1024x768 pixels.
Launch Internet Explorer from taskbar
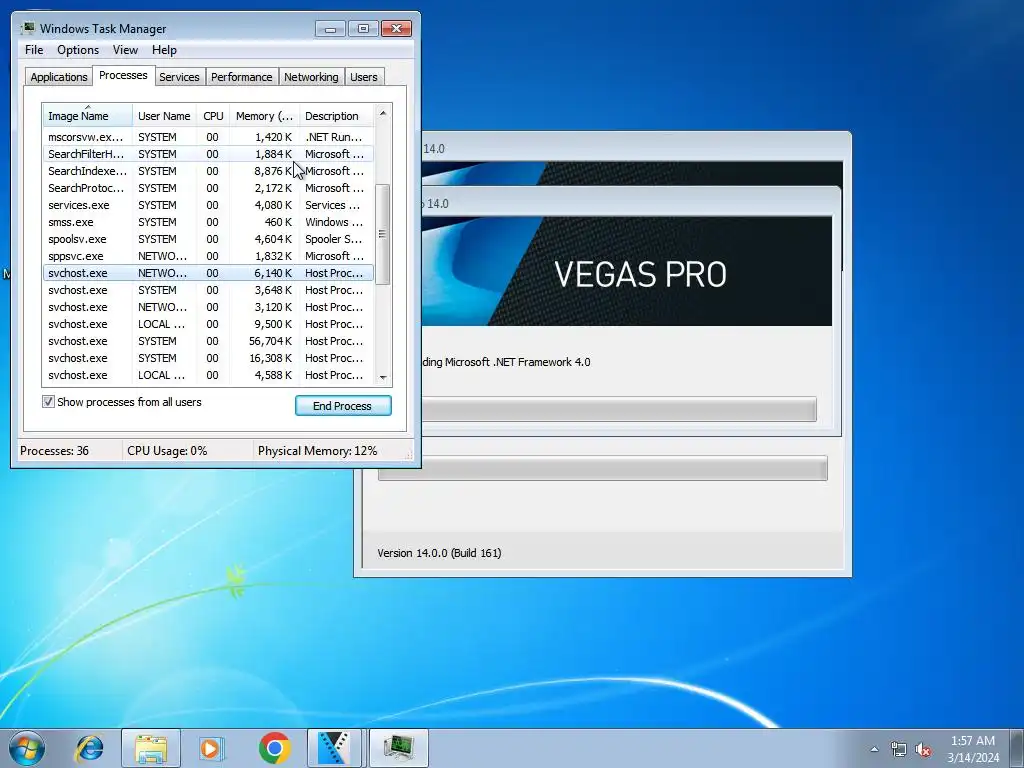coord(89,748)
